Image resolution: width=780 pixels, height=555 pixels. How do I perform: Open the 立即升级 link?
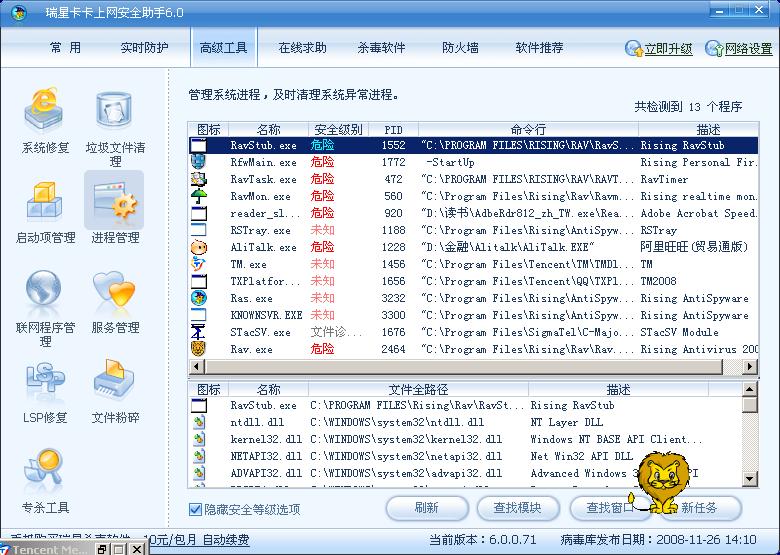(x=669, y=49)
